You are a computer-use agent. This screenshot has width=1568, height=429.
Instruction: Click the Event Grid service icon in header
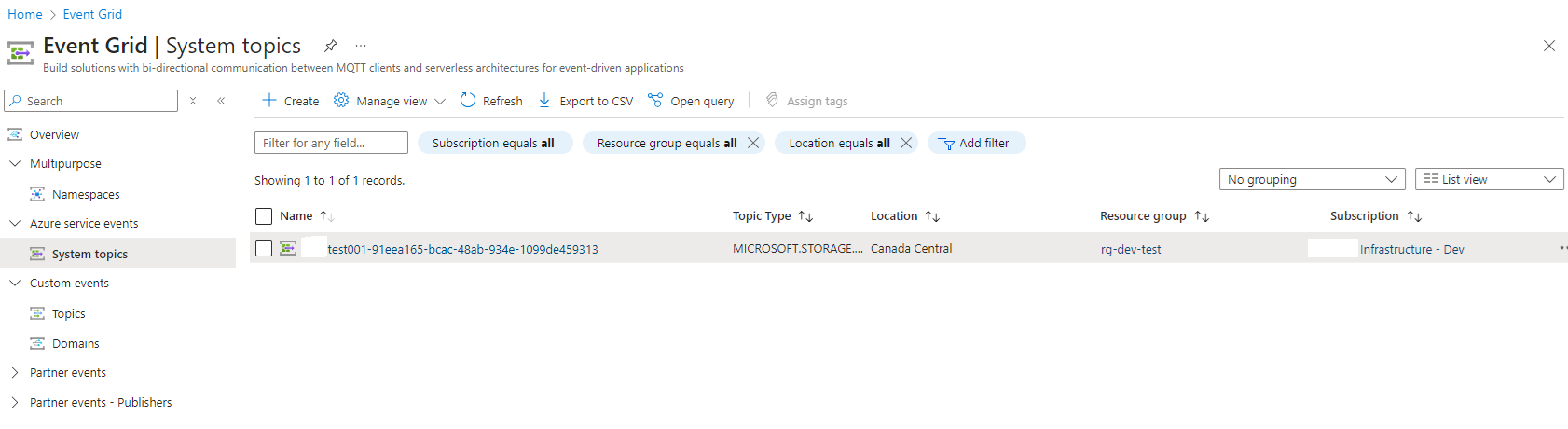click(21, 53)
